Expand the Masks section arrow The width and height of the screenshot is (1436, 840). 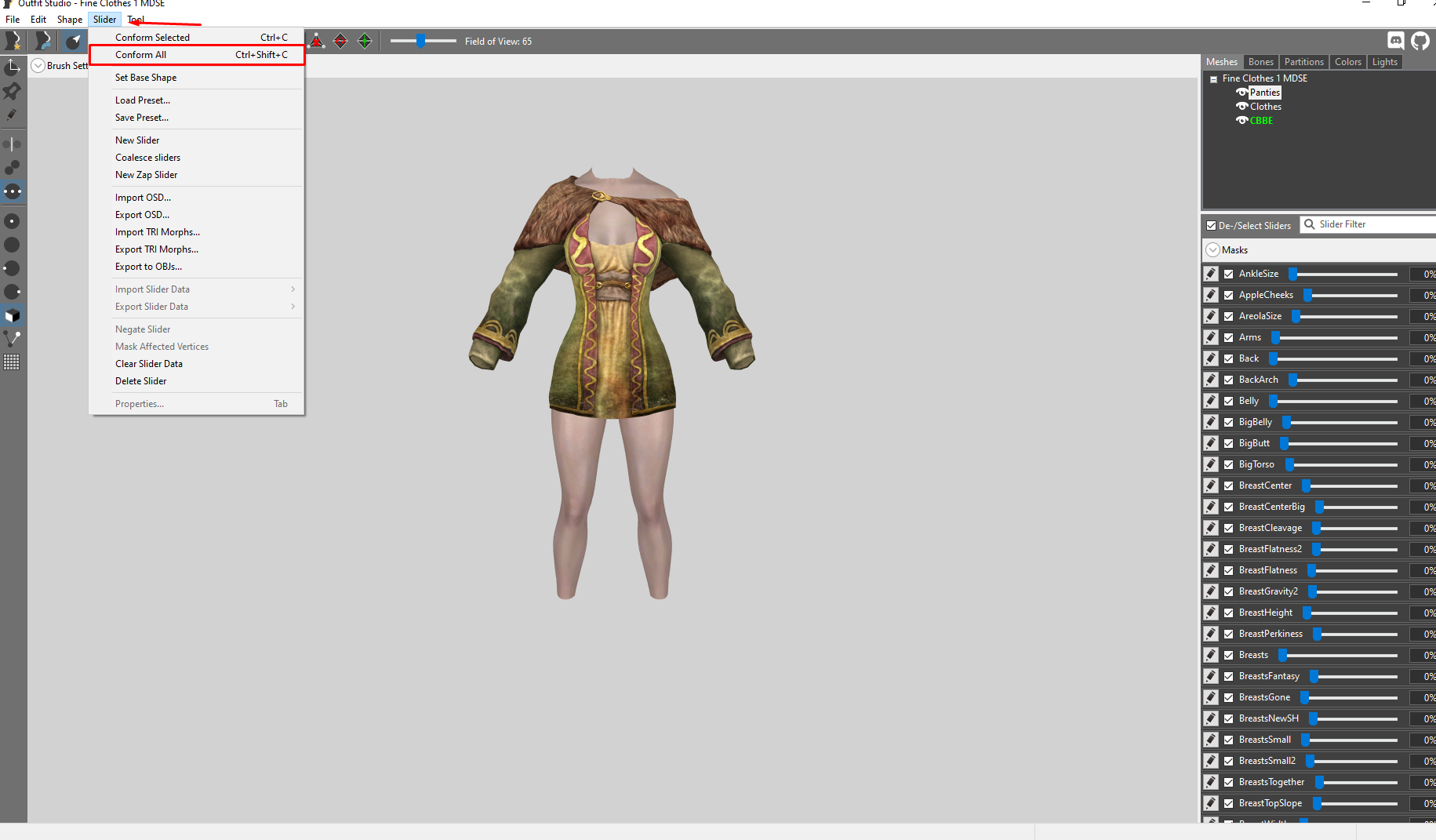click(x=1213, y=250)
